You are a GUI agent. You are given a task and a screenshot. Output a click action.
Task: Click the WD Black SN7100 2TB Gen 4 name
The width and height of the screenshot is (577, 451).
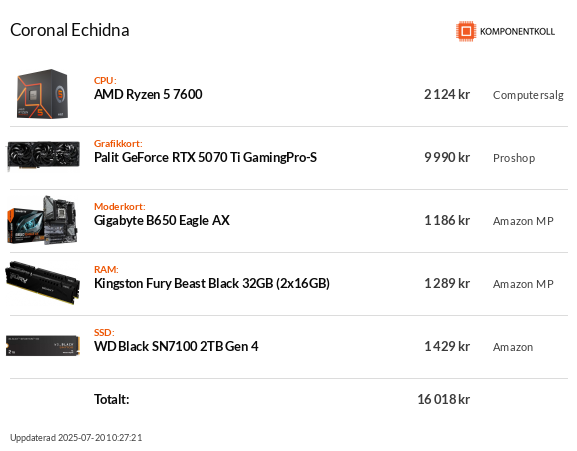[x=176, y=346]
